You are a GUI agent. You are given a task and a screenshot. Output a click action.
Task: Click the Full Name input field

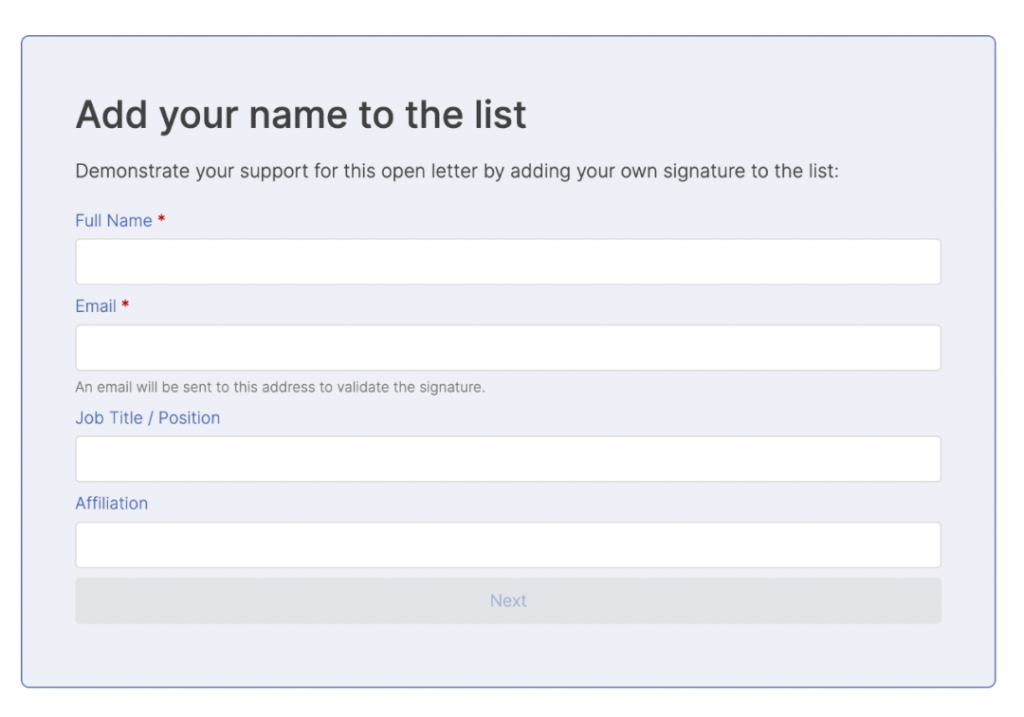coord(508,261)
